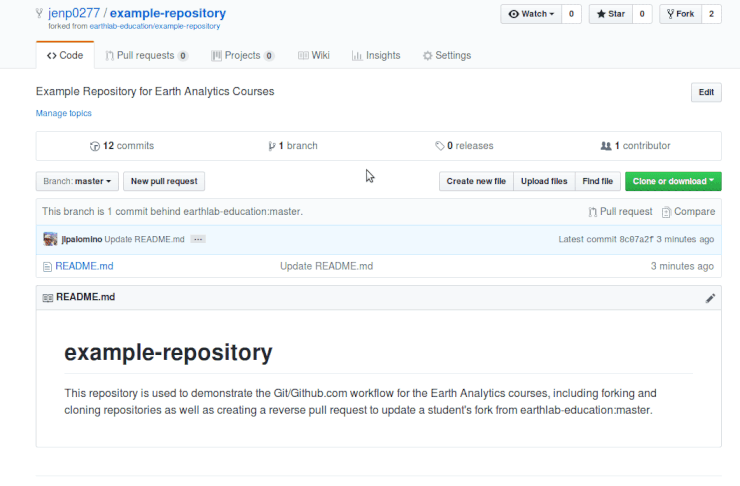Expand the commit message ellipsis button

(x=198, y=239)
